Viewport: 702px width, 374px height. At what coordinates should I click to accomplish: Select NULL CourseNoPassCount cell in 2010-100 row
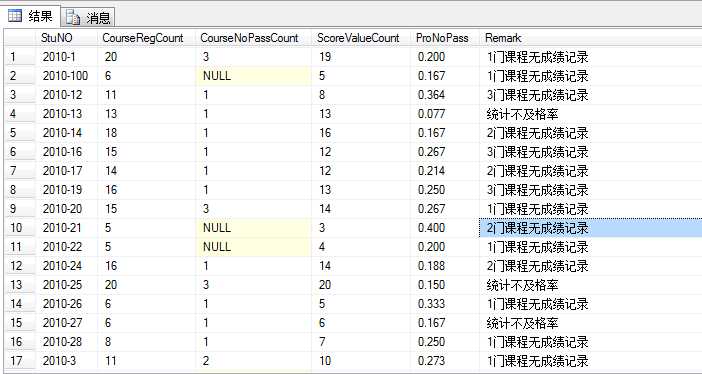(253, 76)
